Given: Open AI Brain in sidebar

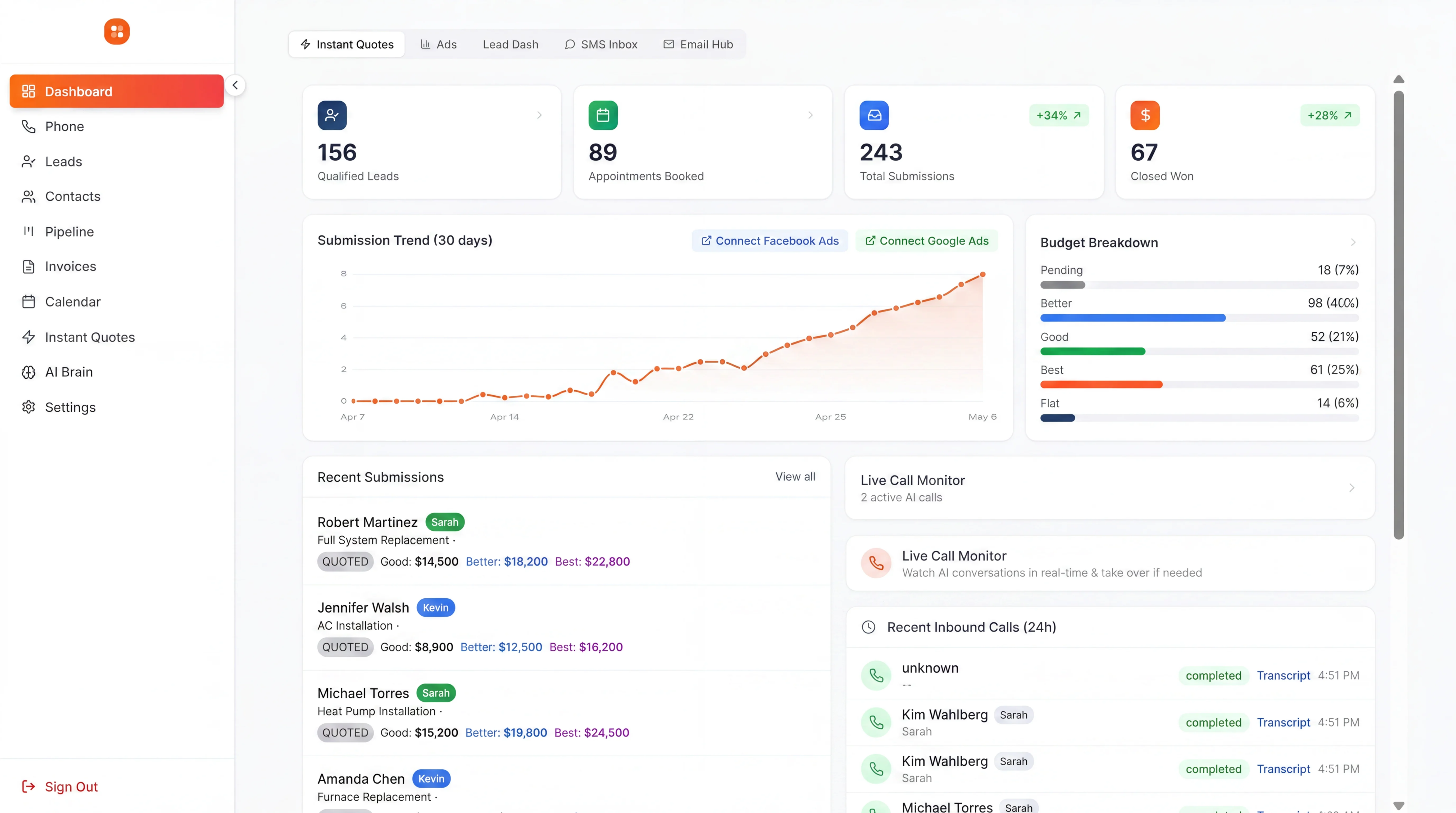Looking at the screenshot, I should point(116,372).
